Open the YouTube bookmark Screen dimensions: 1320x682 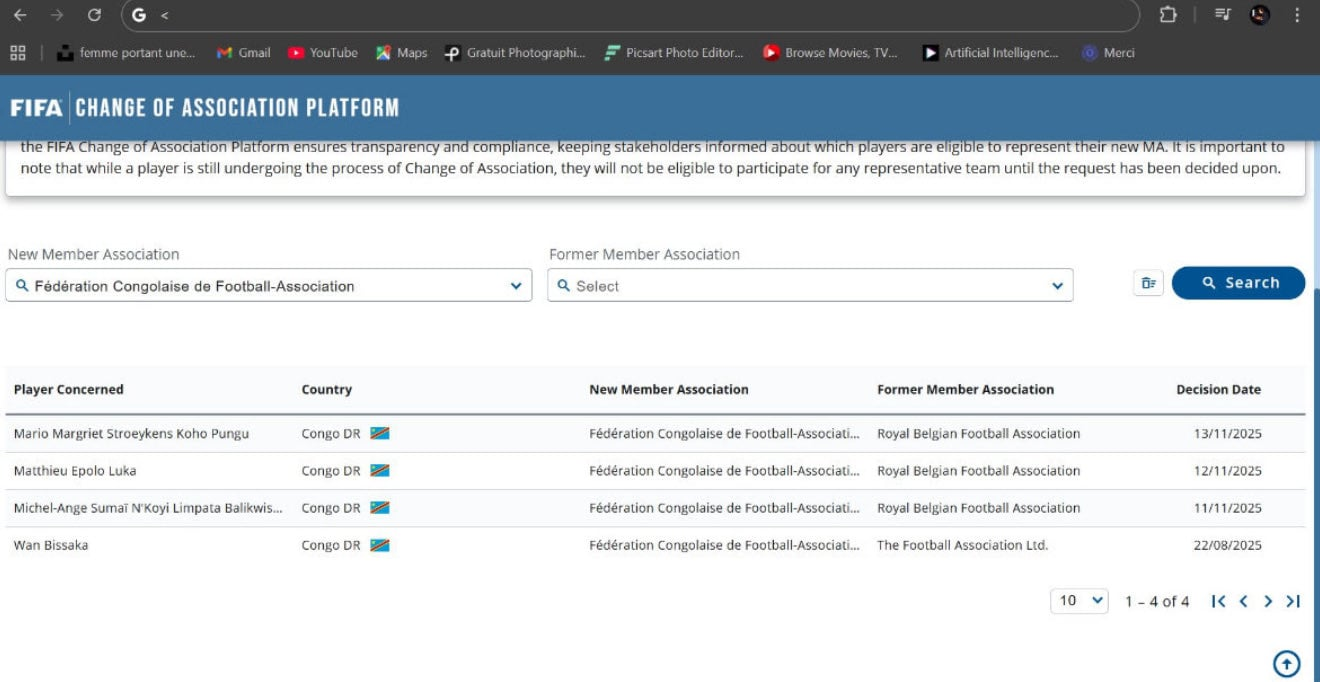[x=322, y=53]
